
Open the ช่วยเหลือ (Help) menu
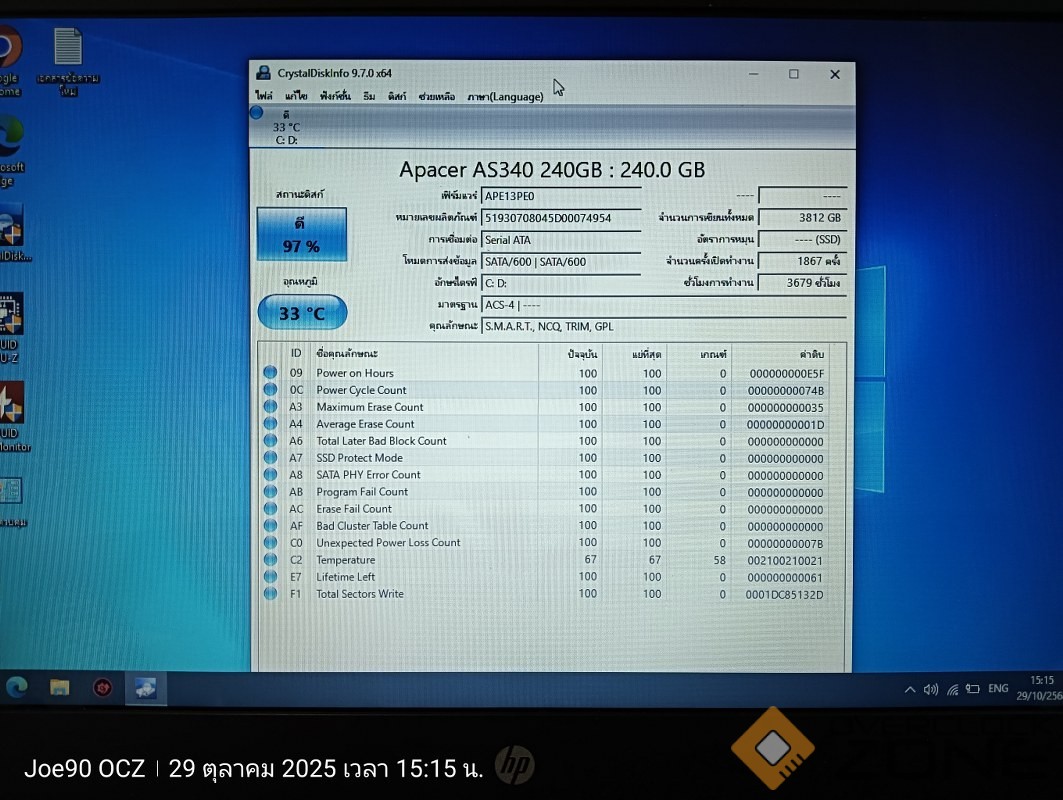(x=437, y=96)
